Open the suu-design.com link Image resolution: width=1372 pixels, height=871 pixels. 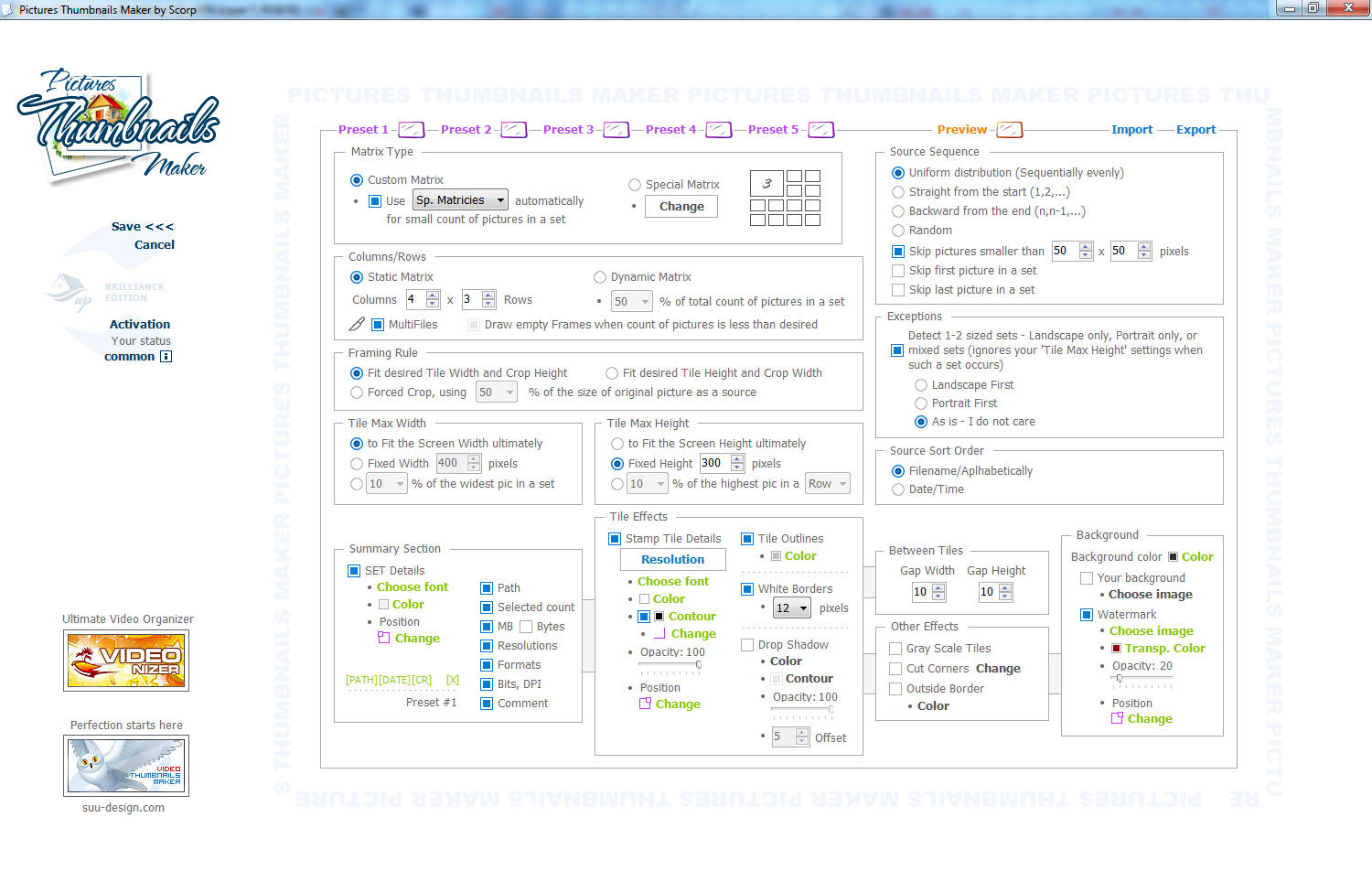click(x=123, y=808)
